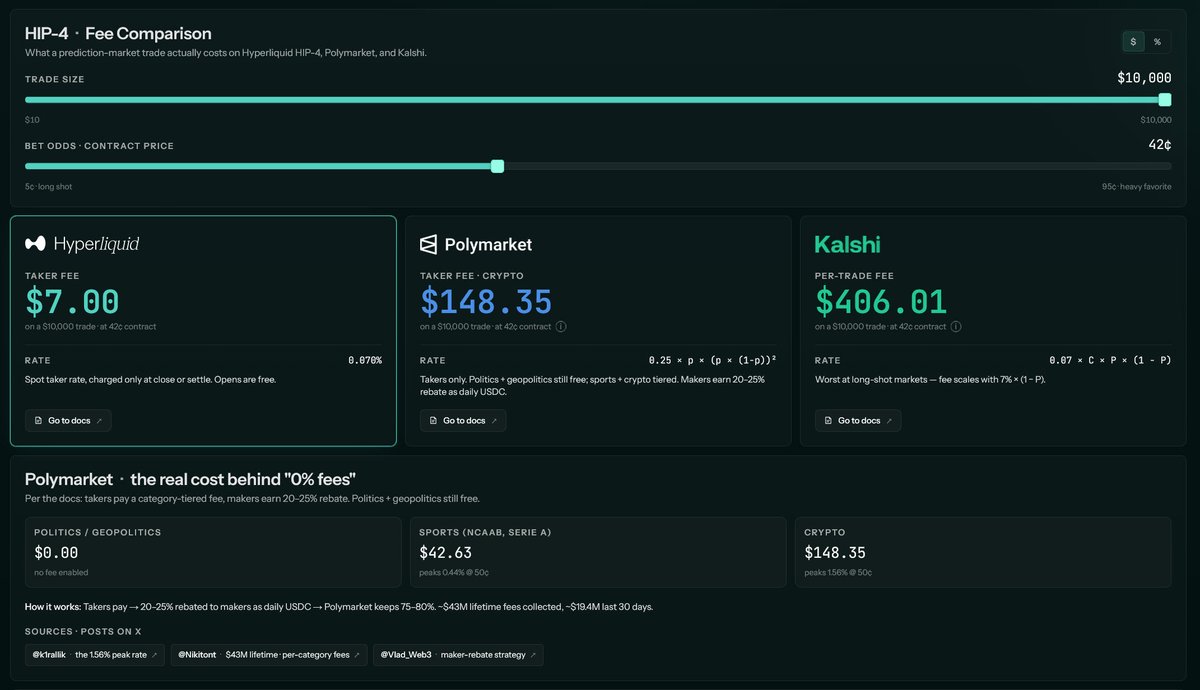Select the Crypto fee card

[982, 551]
